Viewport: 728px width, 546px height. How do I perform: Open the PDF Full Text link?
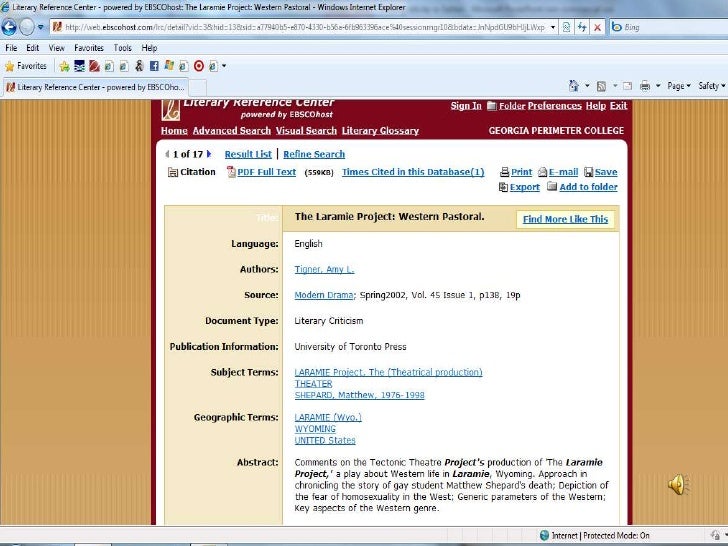pyautogui.click(x=266, y=172)
